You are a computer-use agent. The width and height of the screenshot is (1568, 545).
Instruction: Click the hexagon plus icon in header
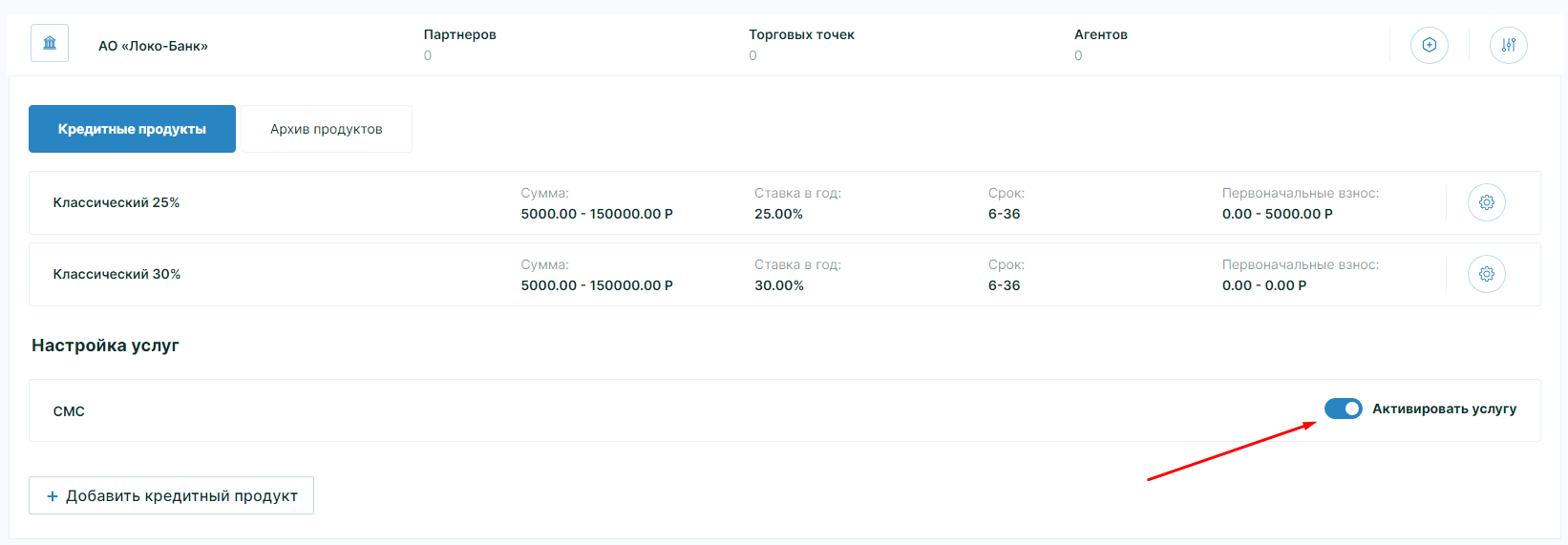click(1429, 45)
